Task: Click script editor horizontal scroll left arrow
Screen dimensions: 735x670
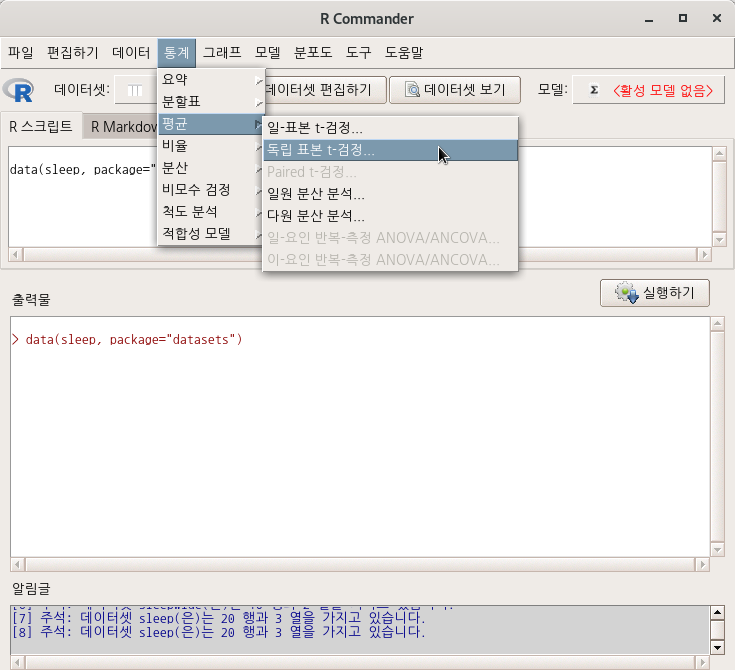Action: click(x=15, y=255)
